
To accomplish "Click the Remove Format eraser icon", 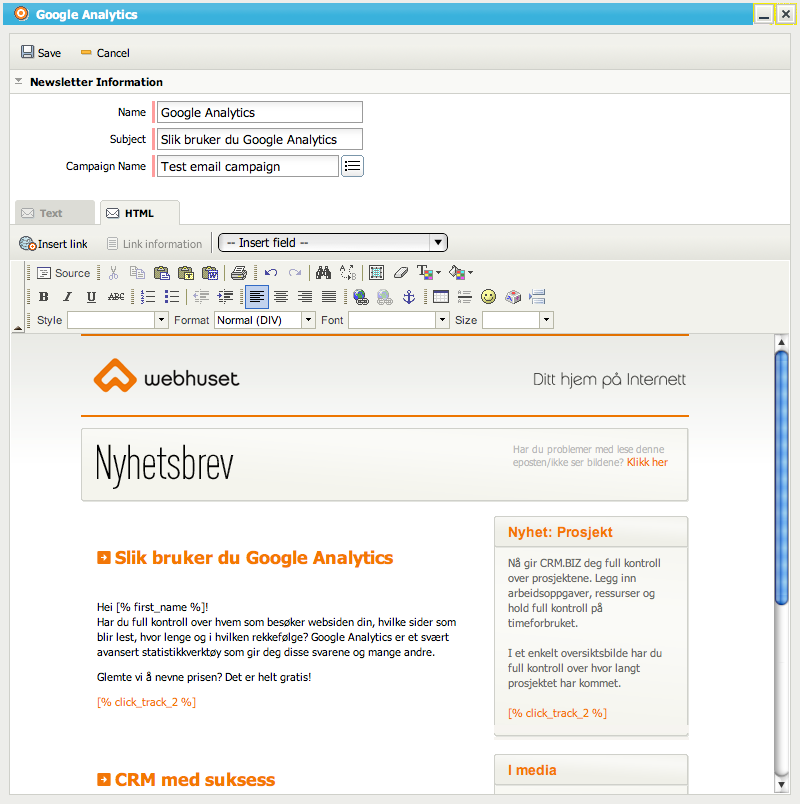I will click(401, 273).
